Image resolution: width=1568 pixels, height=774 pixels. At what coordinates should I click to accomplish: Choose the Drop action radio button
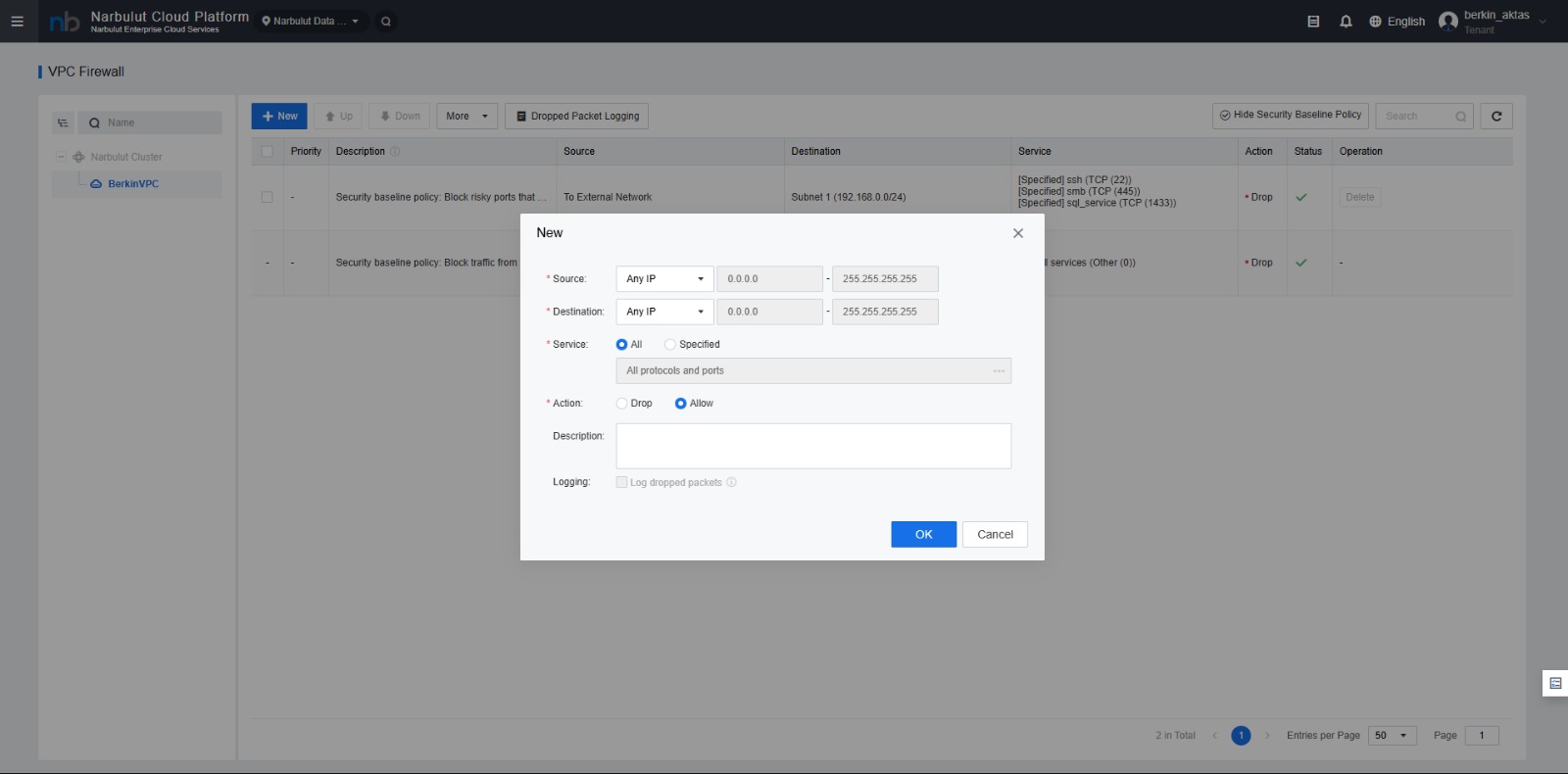(621, 404)
